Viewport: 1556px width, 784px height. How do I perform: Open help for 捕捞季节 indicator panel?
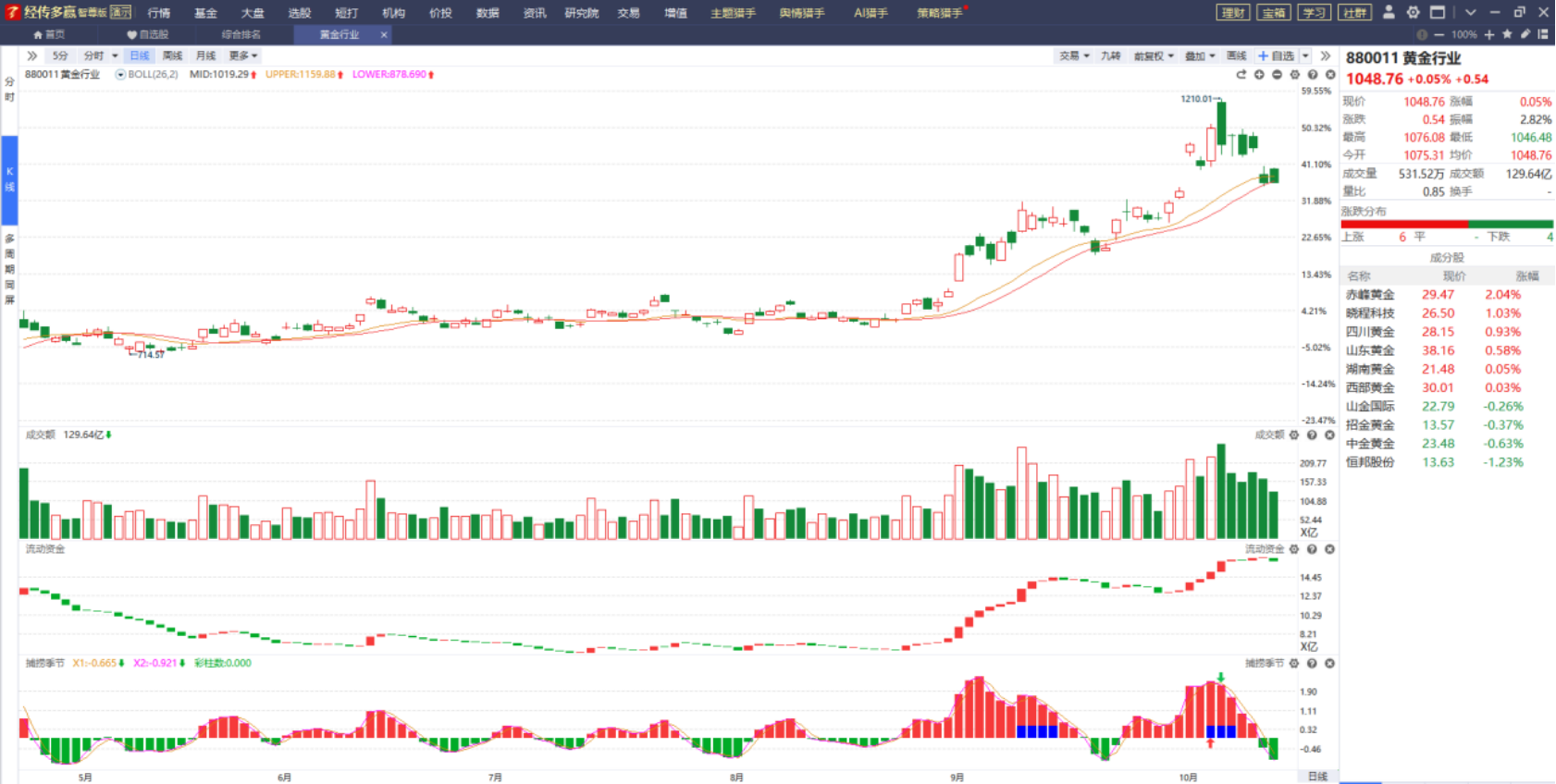(1312, 663)
